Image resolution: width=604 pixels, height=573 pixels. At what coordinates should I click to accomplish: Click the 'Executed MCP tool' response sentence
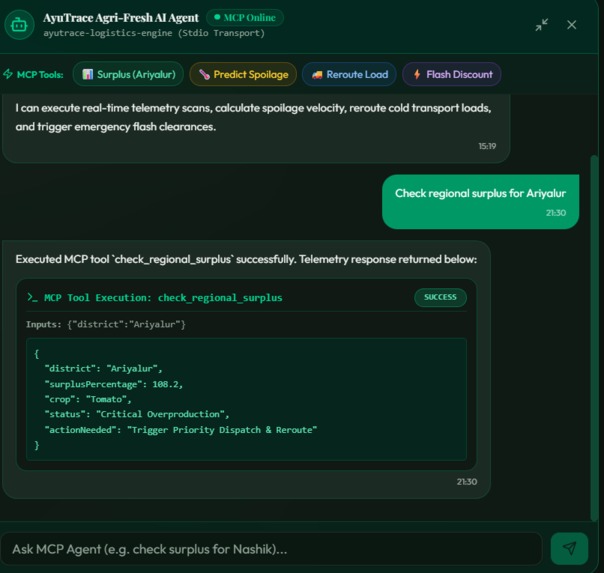point(246,259)
